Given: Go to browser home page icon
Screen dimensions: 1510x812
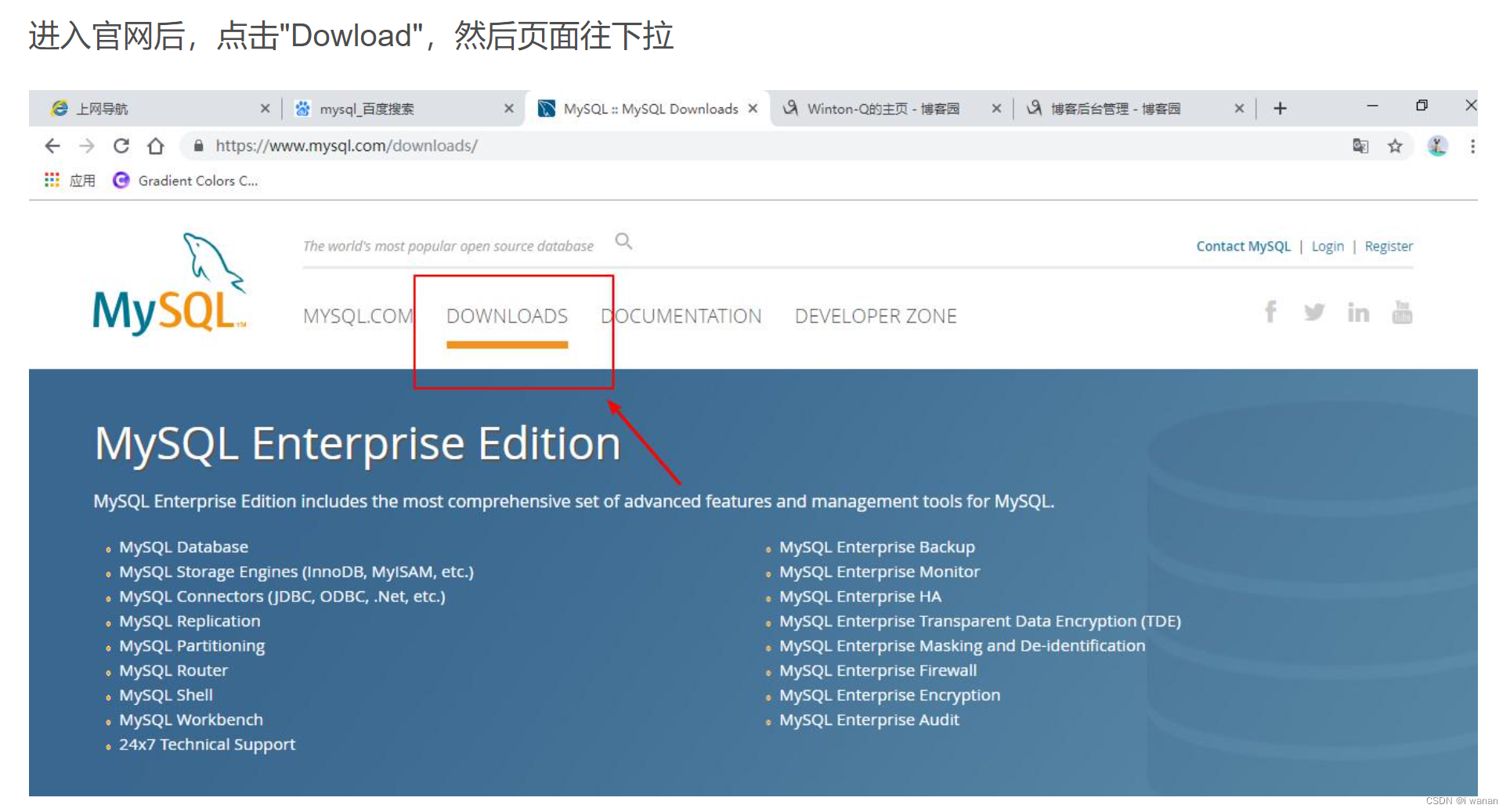Looking at the screenshot, I should click(x=156, y=146).
